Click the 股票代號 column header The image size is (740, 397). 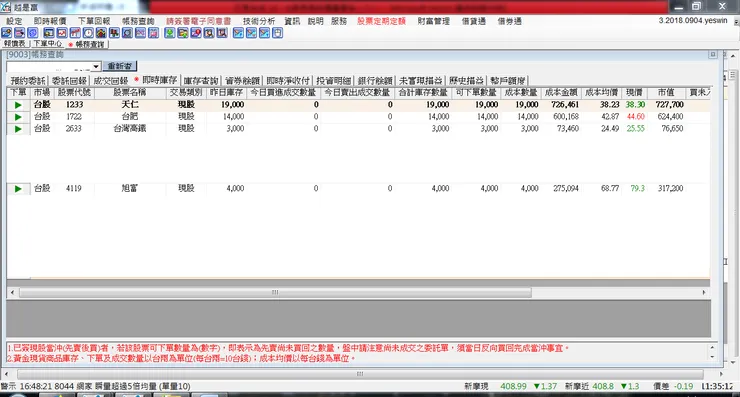coord(74,93)
